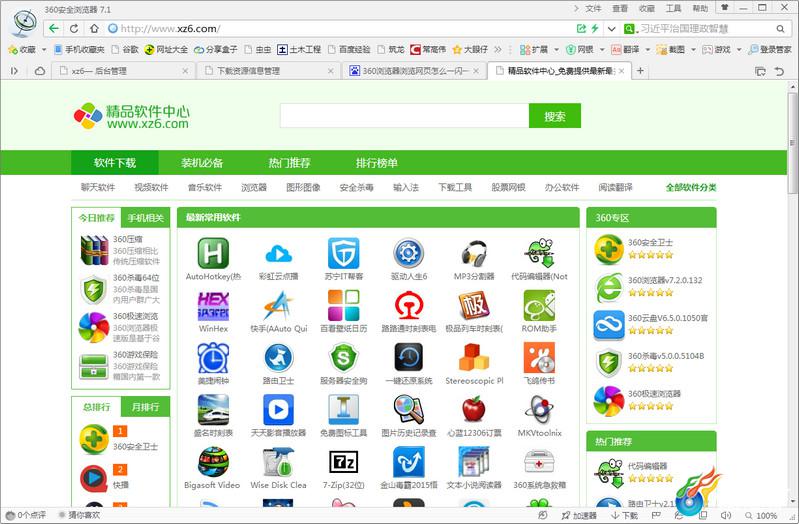Open 截图 dropdown arrow
The width and height of the screenshot is (799, 524).
click(x=693, y=49)
